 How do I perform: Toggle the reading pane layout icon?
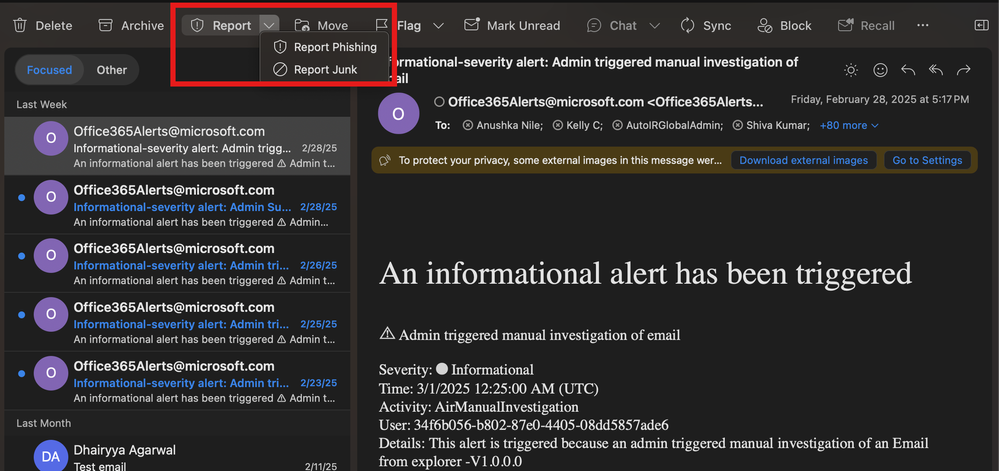pos(981,25)
